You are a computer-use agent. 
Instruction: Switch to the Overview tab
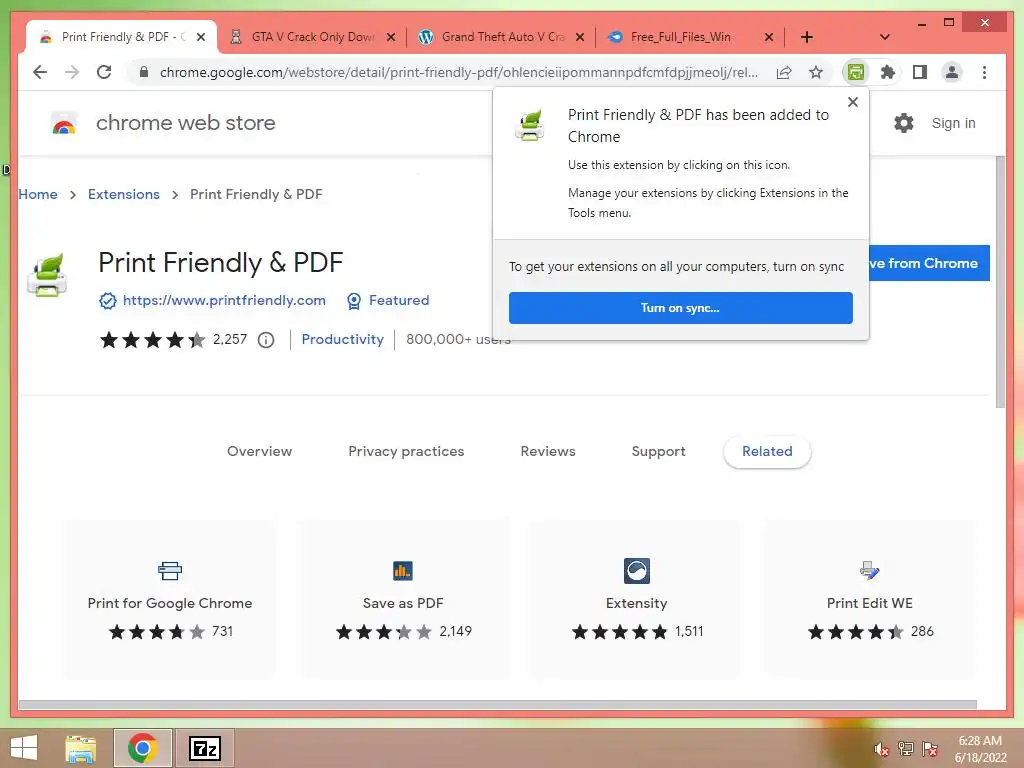click(x=259, y=451)
